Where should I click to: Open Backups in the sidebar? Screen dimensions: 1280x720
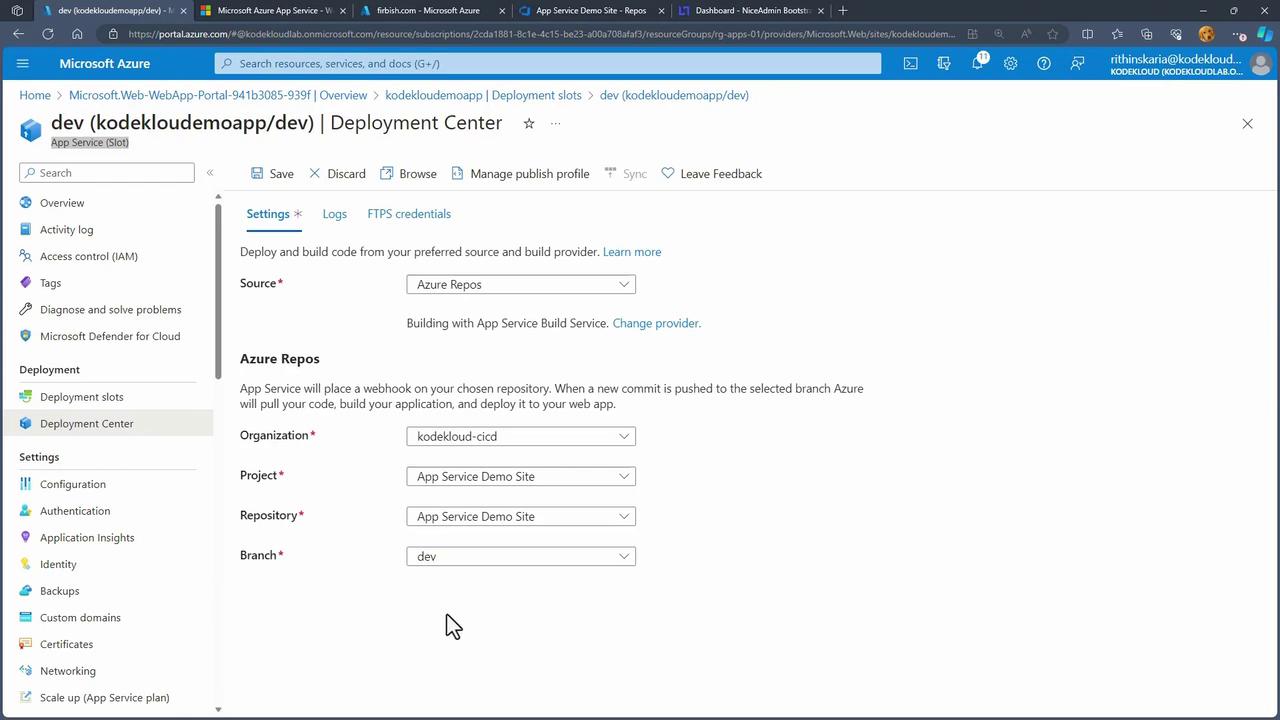tap(59, 591)
